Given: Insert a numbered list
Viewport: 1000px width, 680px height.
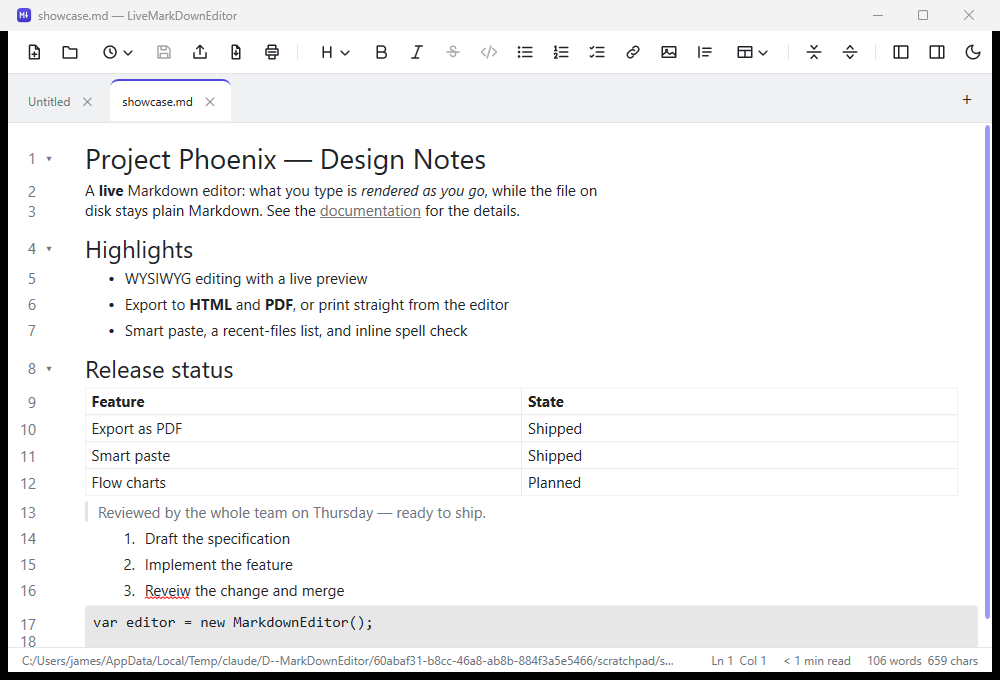Looking at the screenshot, I should pos(561,52).
